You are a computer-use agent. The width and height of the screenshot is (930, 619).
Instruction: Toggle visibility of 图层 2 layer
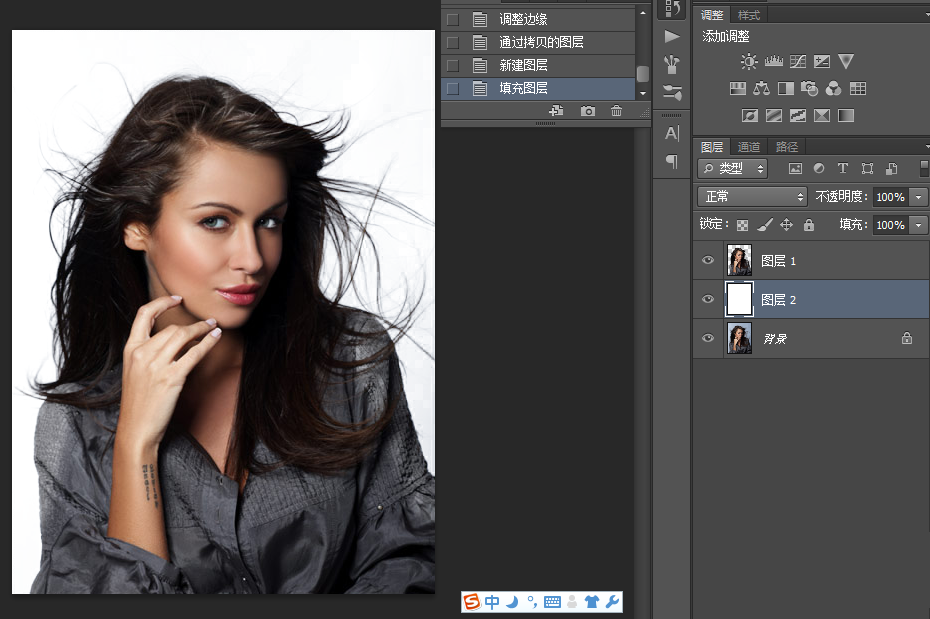click(x=708, y=299)
